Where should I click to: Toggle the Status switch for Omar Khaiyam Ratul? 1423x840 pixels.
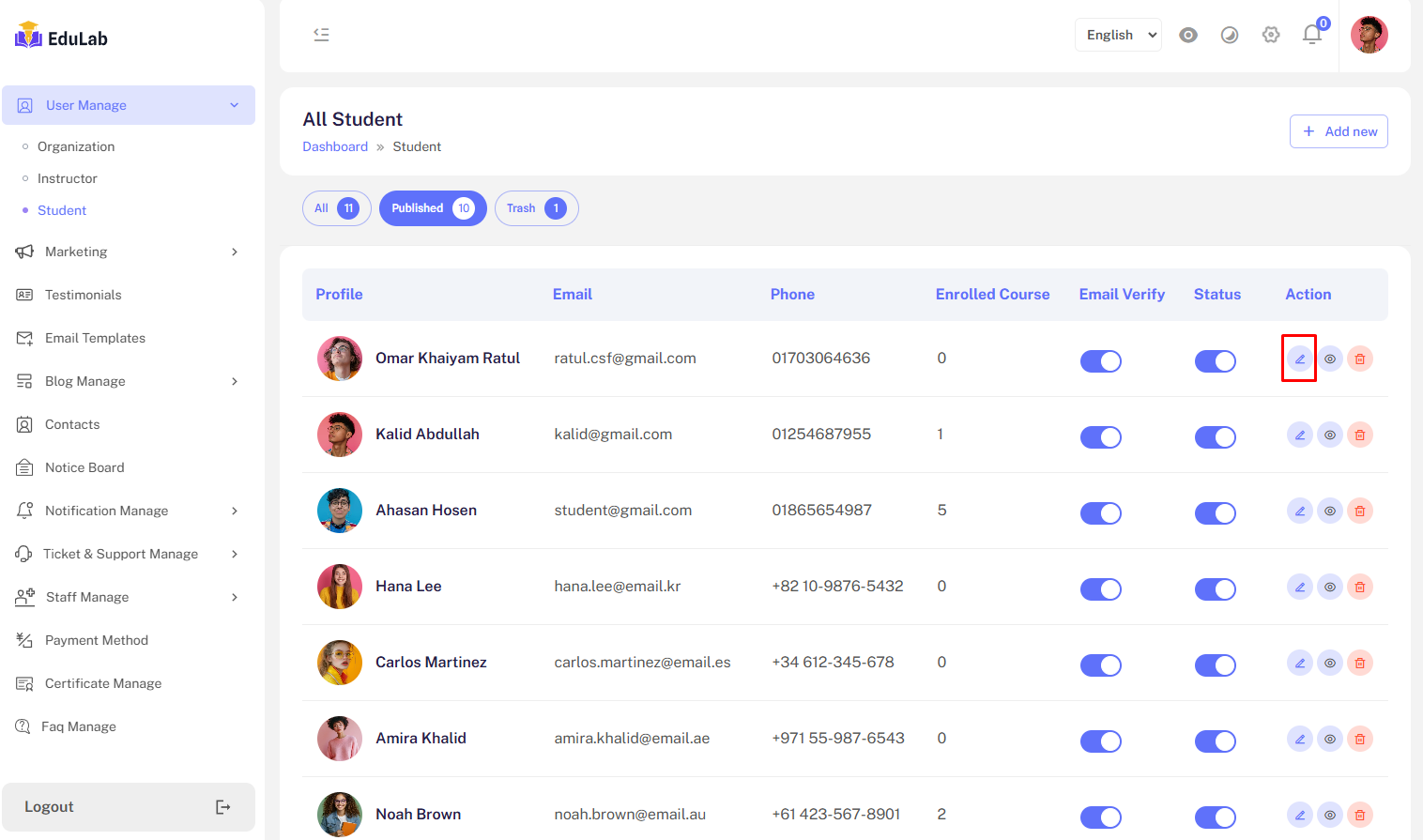pyautogui.click(x=1215, y=361)
